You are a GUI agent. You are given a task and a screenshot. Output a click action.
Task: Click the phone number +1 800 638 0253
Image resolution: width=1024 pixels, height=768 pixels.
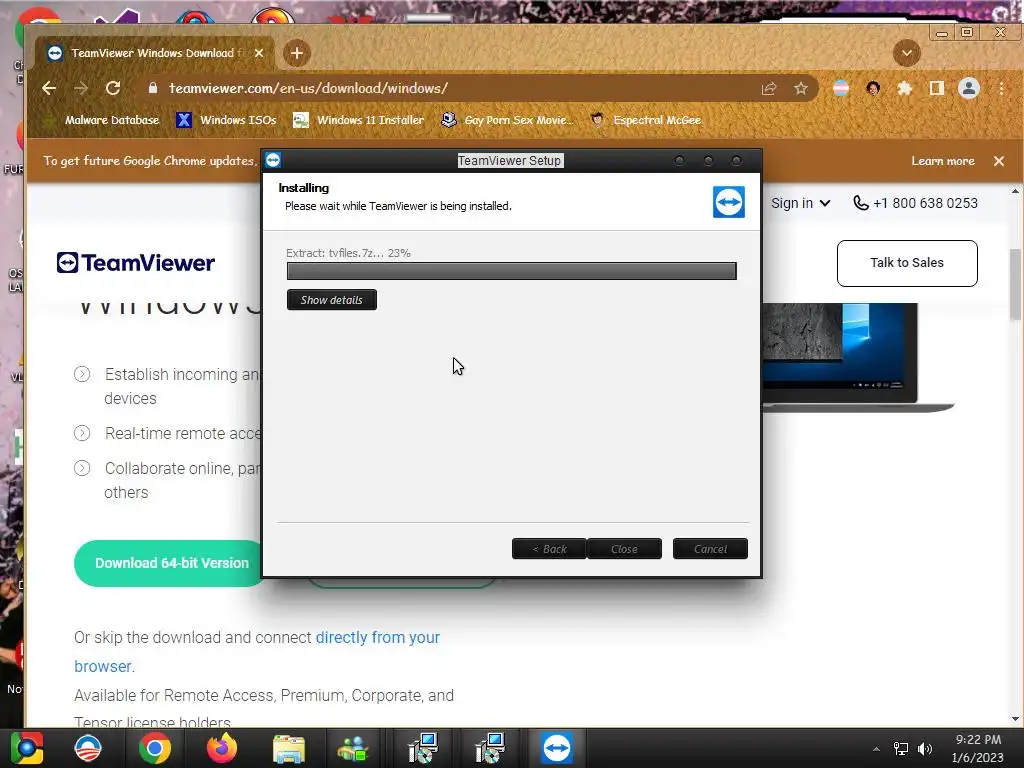tap(916, 203)
